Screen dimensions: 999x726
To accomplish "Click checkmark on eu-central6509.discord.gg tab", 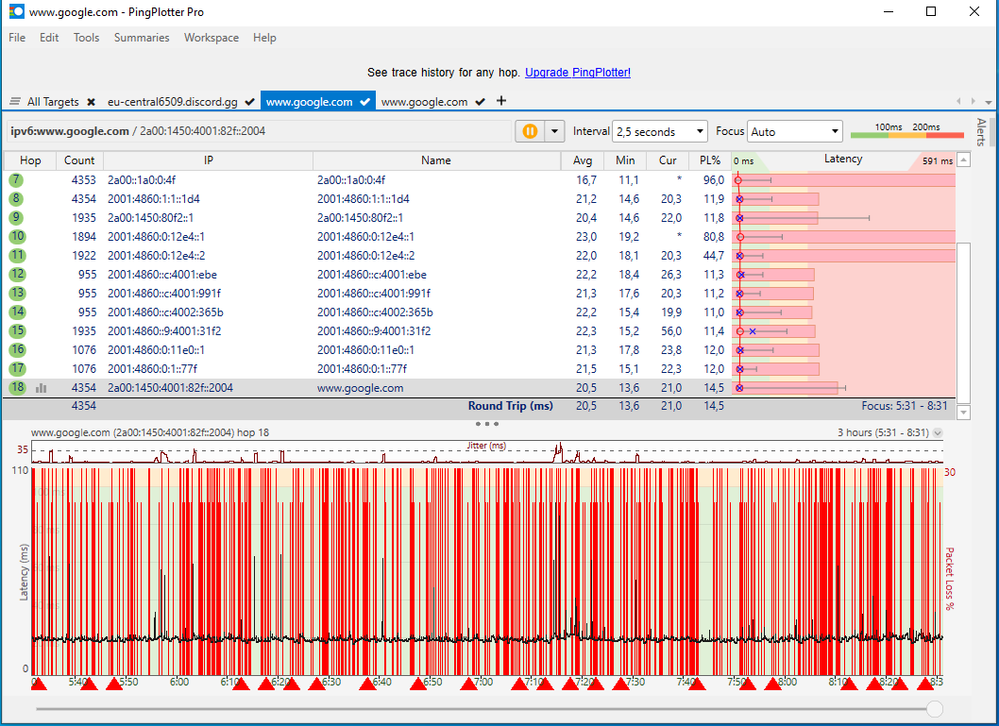I will click(250, 102).
